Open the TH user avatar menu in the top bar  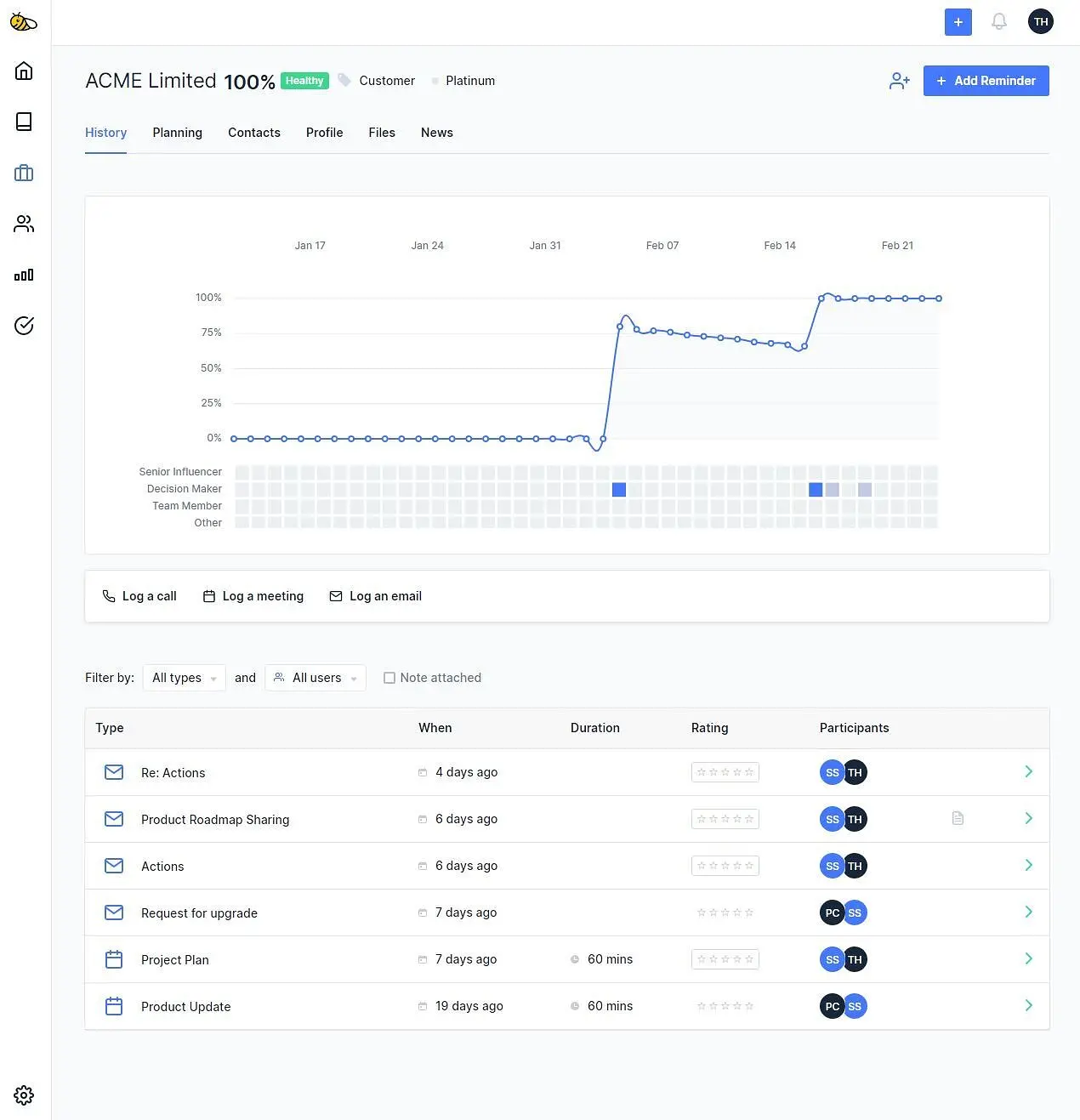(x=1041, y=22)
